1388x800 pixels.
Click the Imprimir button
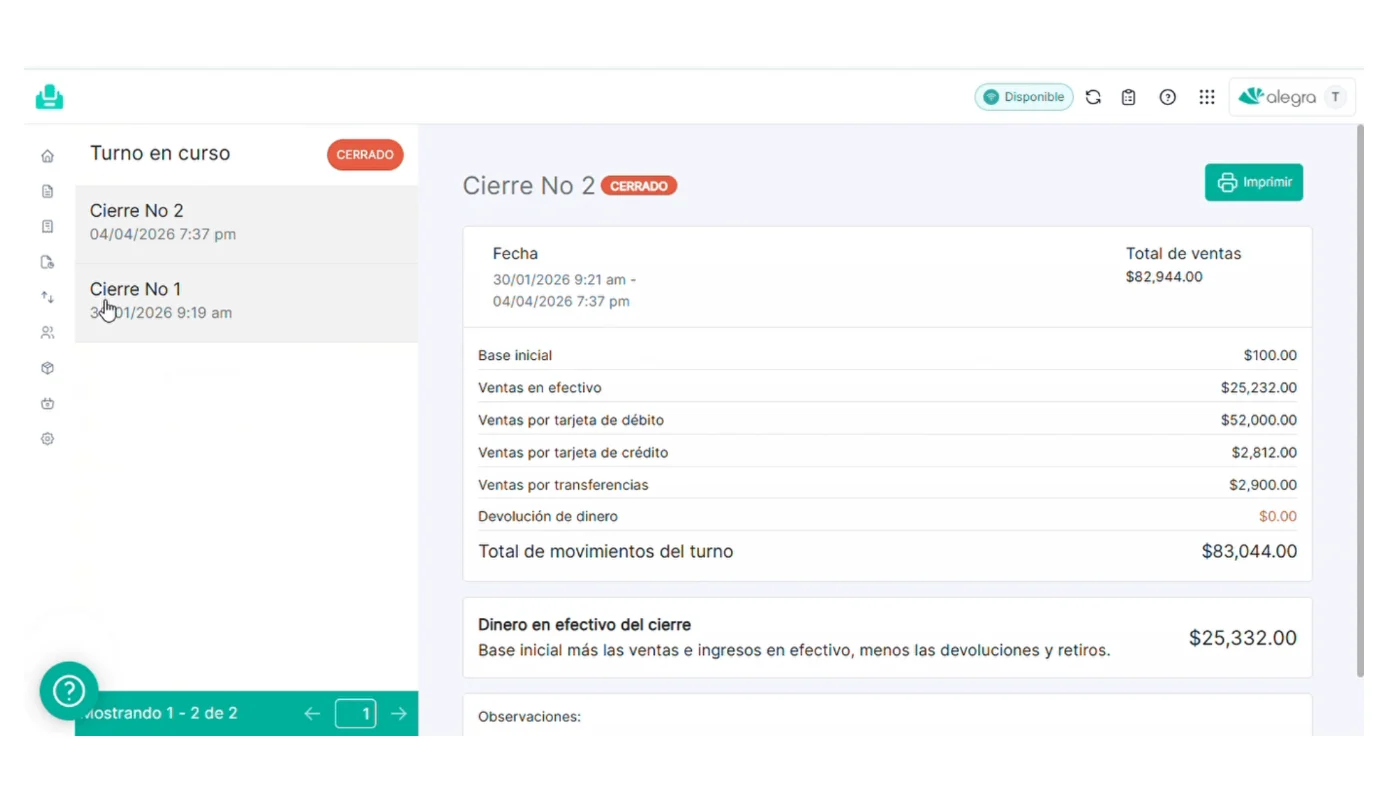[x=1254, y=182]
